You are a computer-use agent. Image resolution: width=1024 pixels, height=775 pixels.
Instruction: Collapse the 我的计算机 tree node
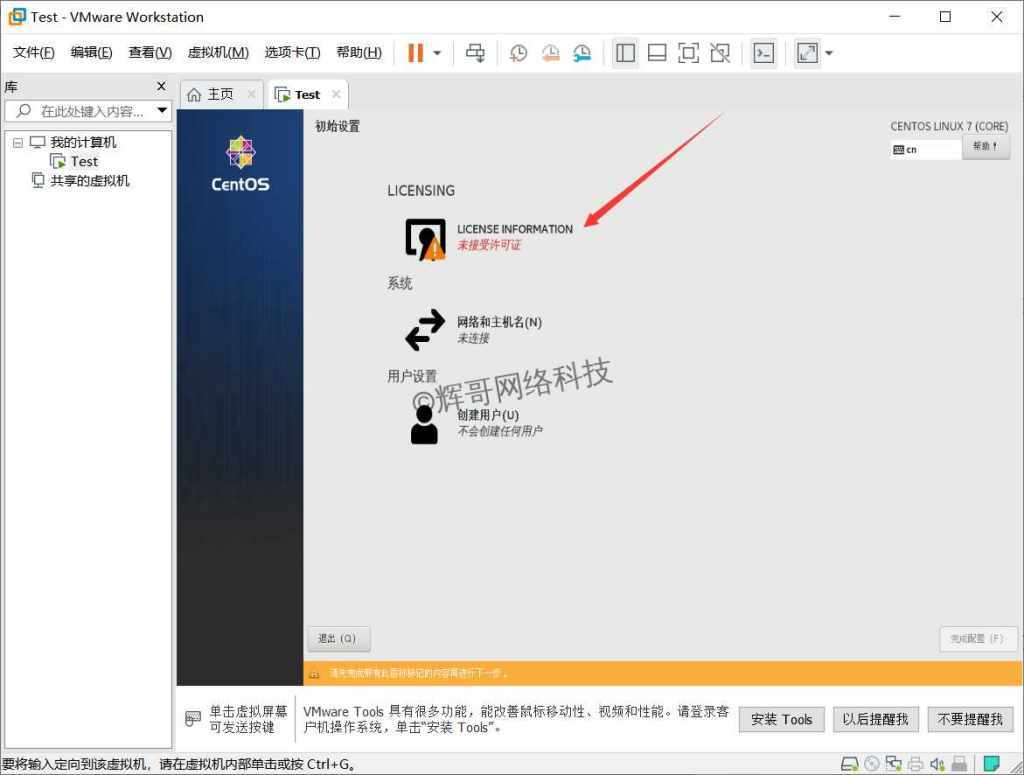pyautogui.click(x=18, y=142)
